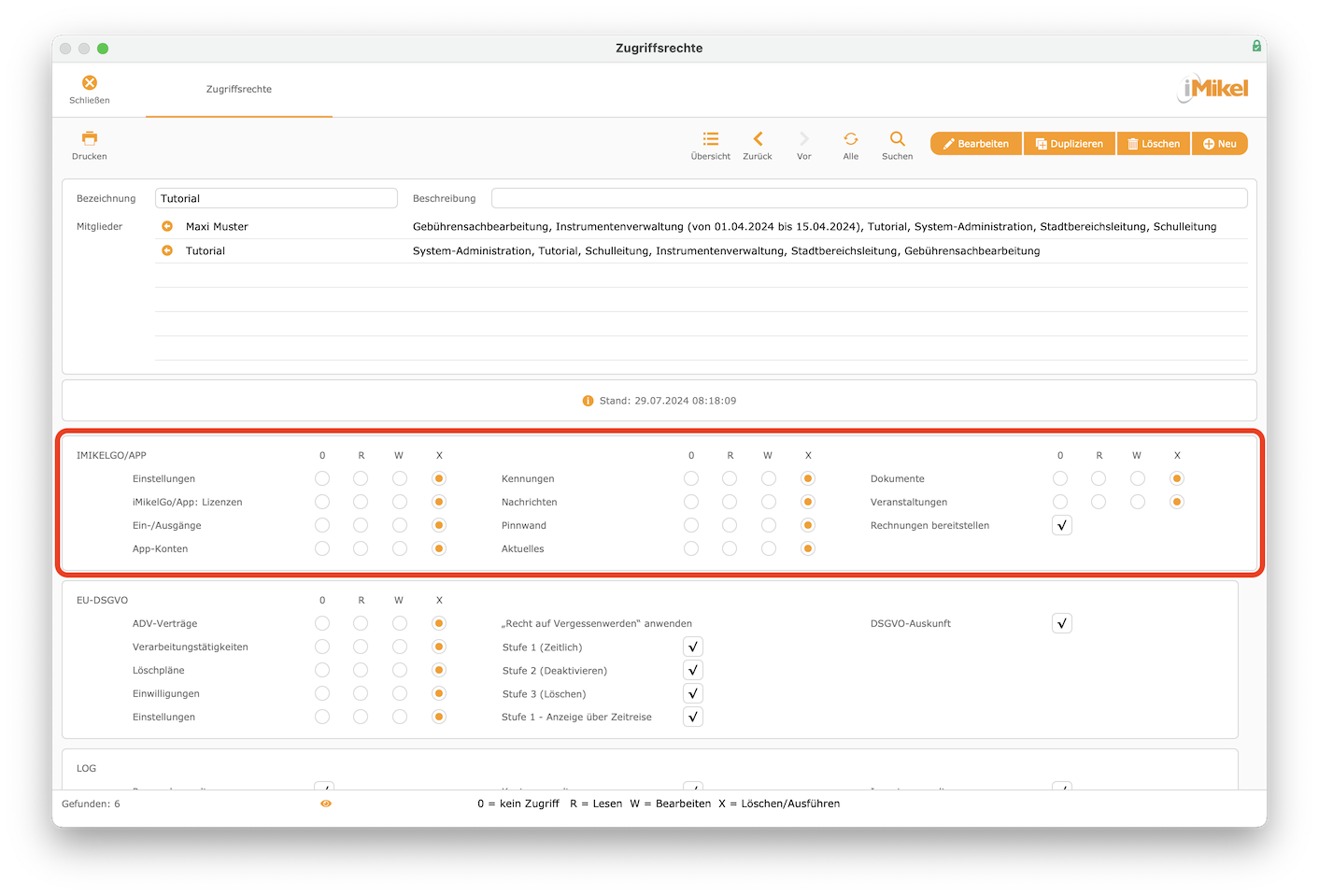Viewport: 1319px width, 896px height.
Task: Click the Duplizieren button
Action: [x=1070, y=144]
